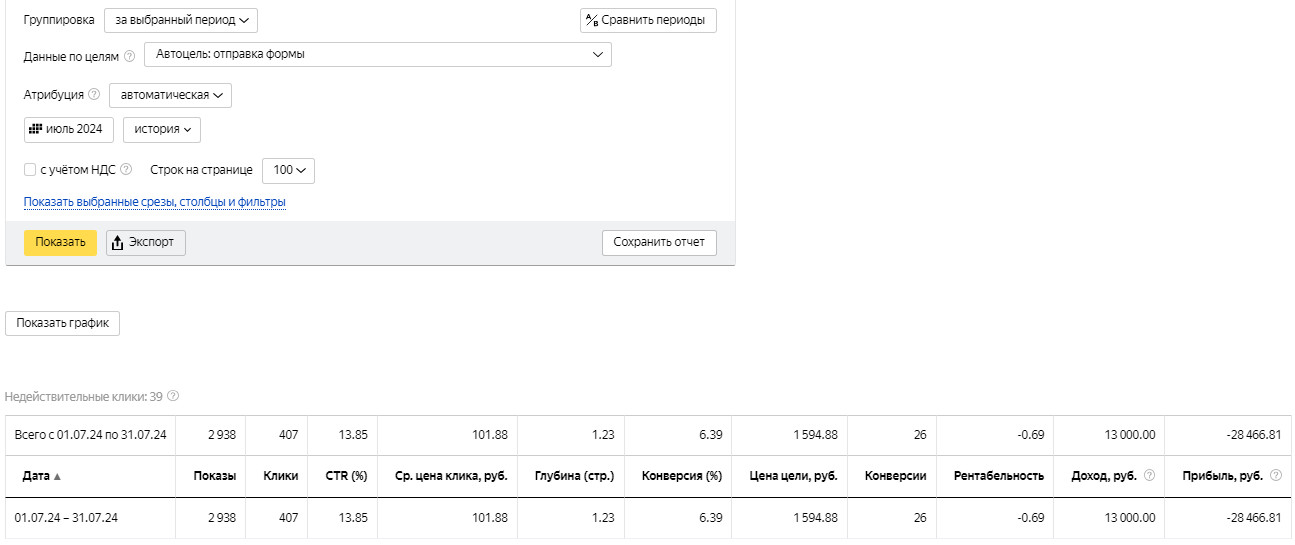This screenshot has width=1295, height=545.
Task: Open the автоматическая attribution dropdown
Action: coord(170,95)
